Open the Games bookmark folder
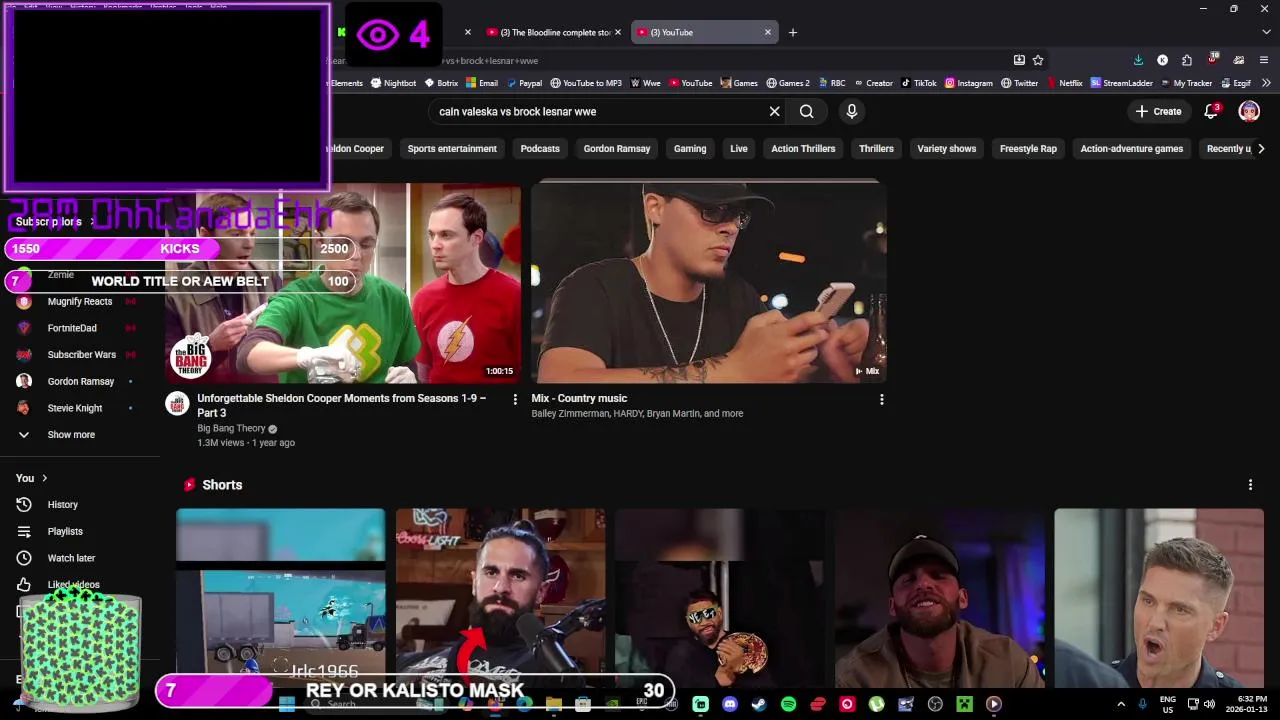1280x720 pixels. click(x=739, y=83)
